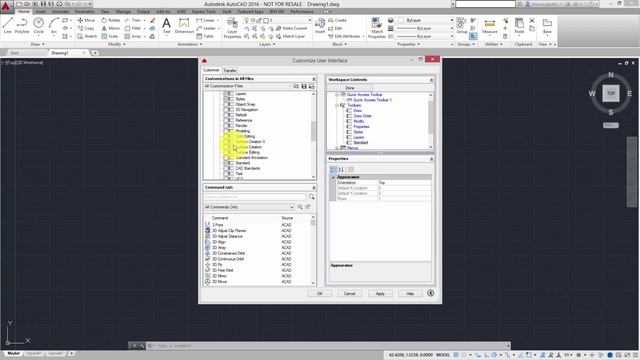Click Make Current layer button

(291, 28)
